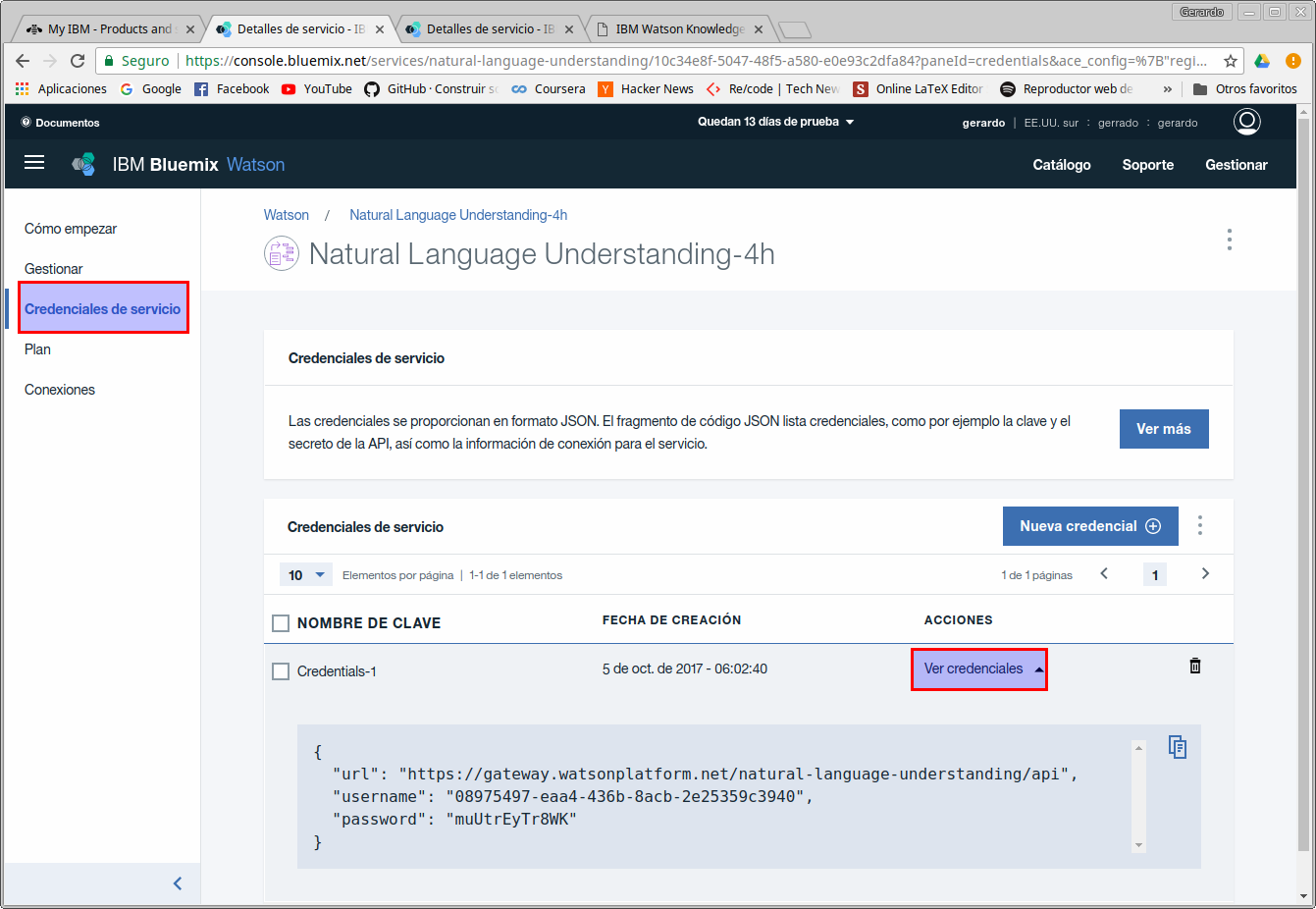
Task: Open the Documentos link
Action: (60, 123)
